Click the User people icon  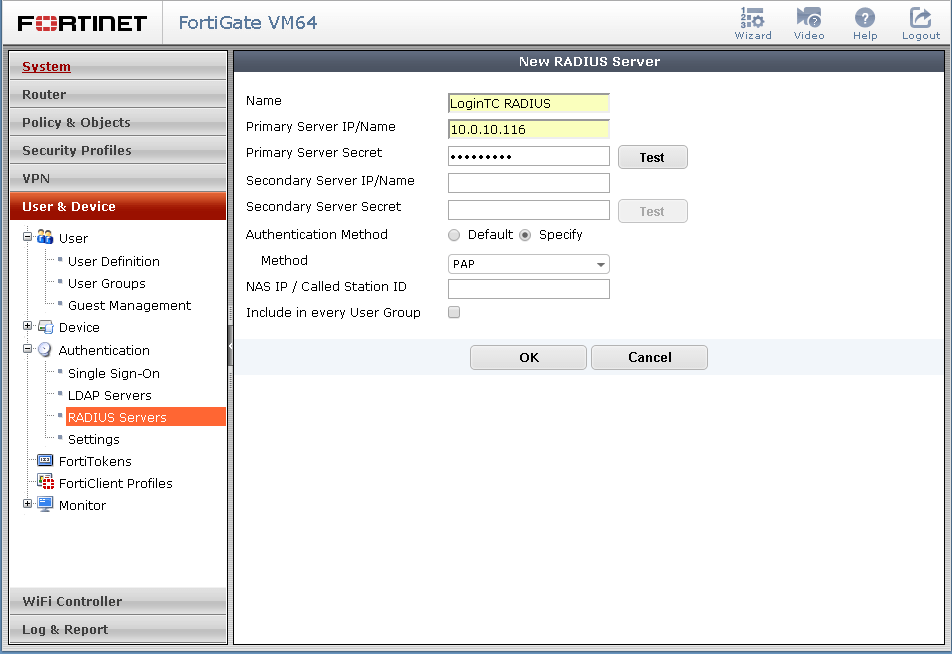pos(45,238)
